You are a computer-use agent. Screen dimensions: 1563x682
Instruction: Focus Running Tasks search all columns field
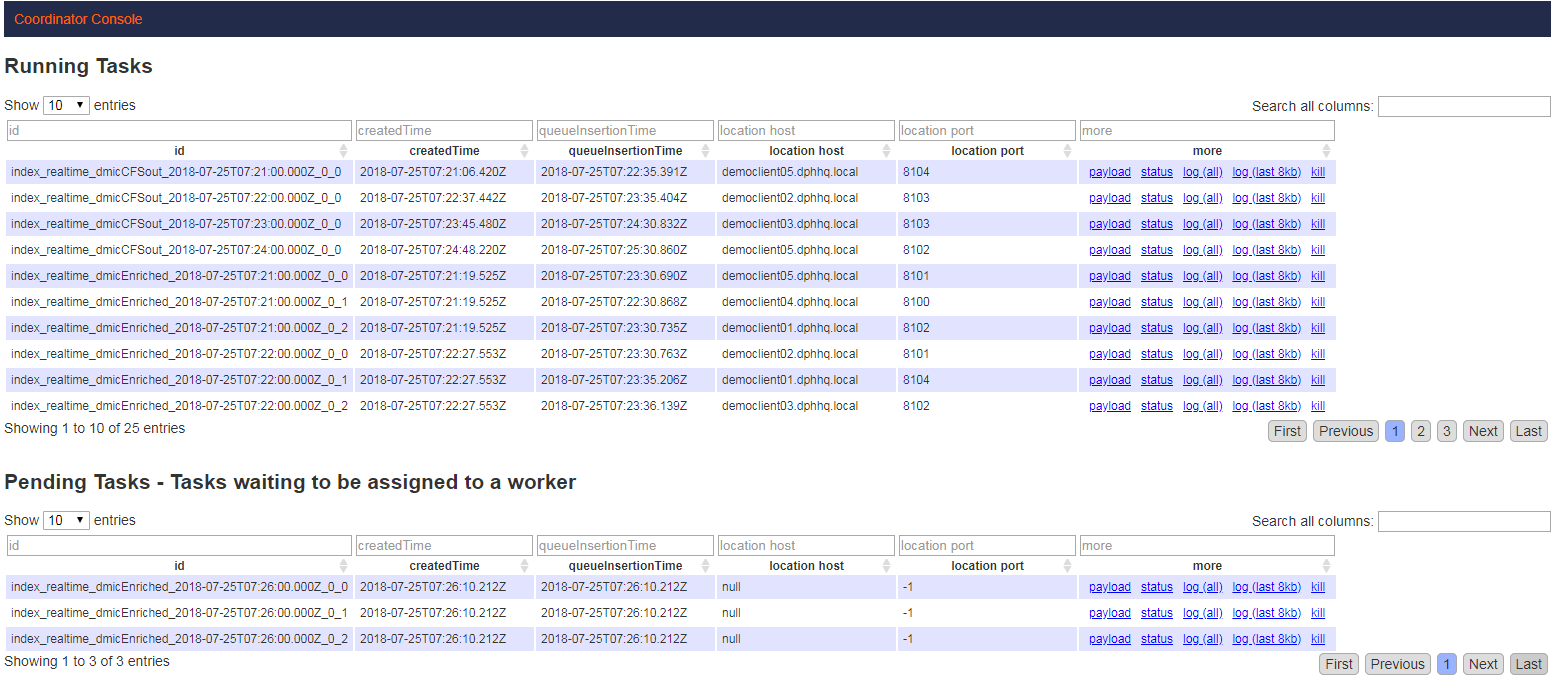1463,106
